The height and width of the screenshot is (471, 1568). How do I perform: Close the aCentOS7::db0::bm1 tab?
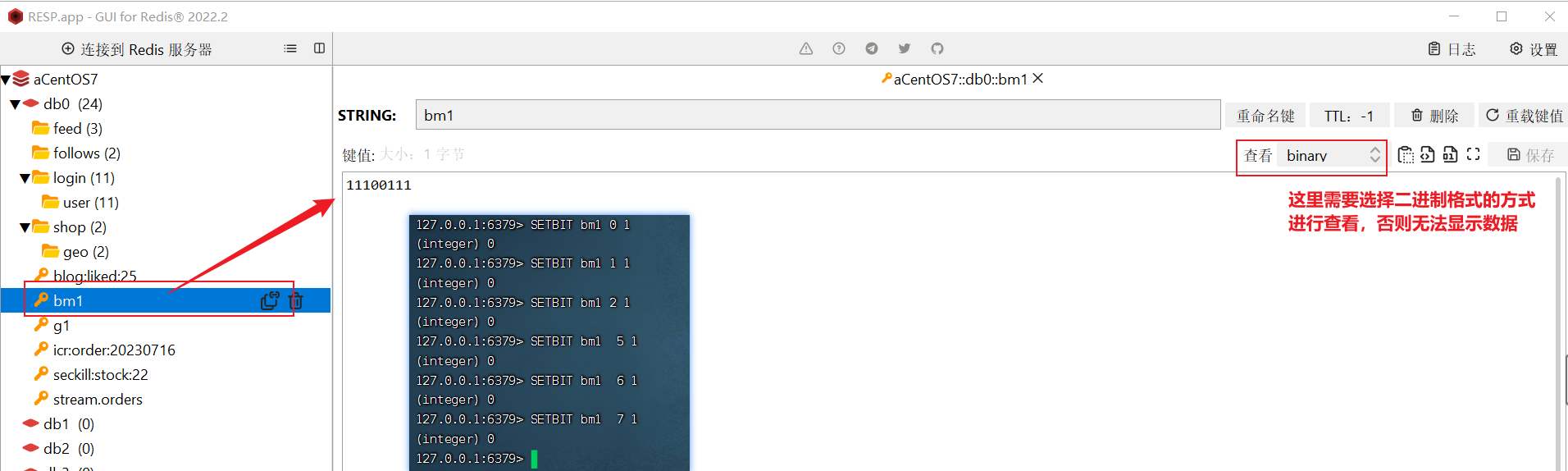(x=1038, y=79)
